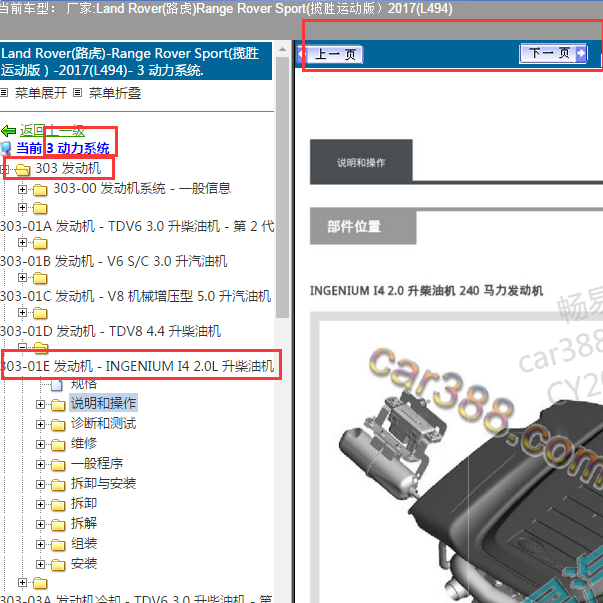
Task: Click the computer icon beside 当前
Action: tap(7, 148)
